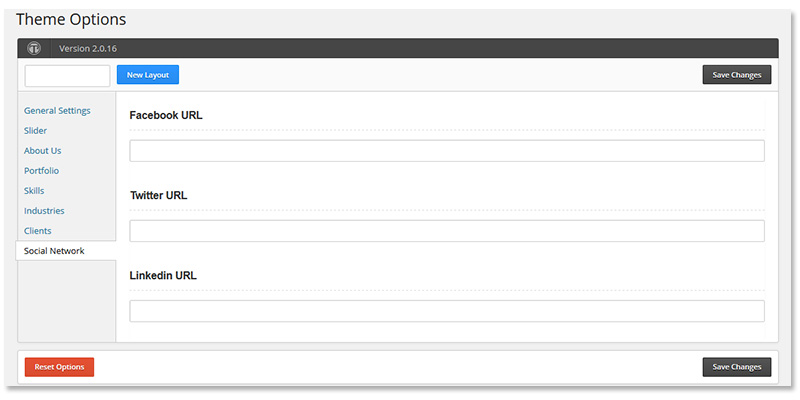Open the Clients settings tab
This screenshot has height=400, width=800.
tap(38, 231)
